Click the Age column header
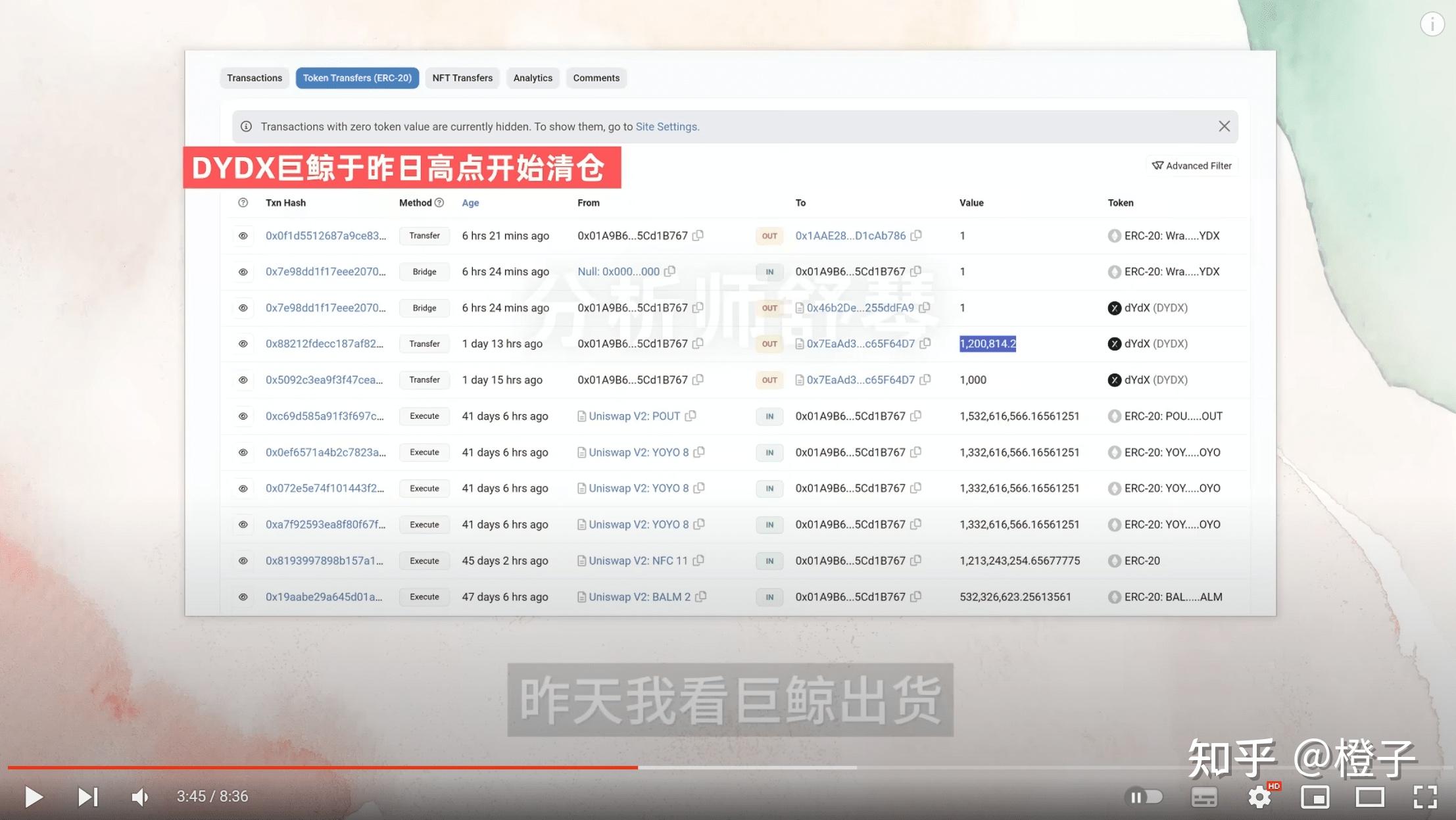1456x820 pixels. tap(470, 203)
